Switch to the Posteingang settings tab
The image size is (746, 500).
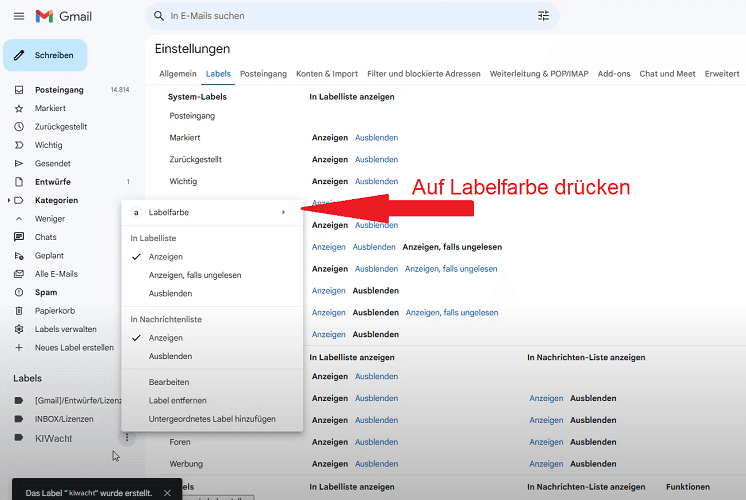(263, 74)
